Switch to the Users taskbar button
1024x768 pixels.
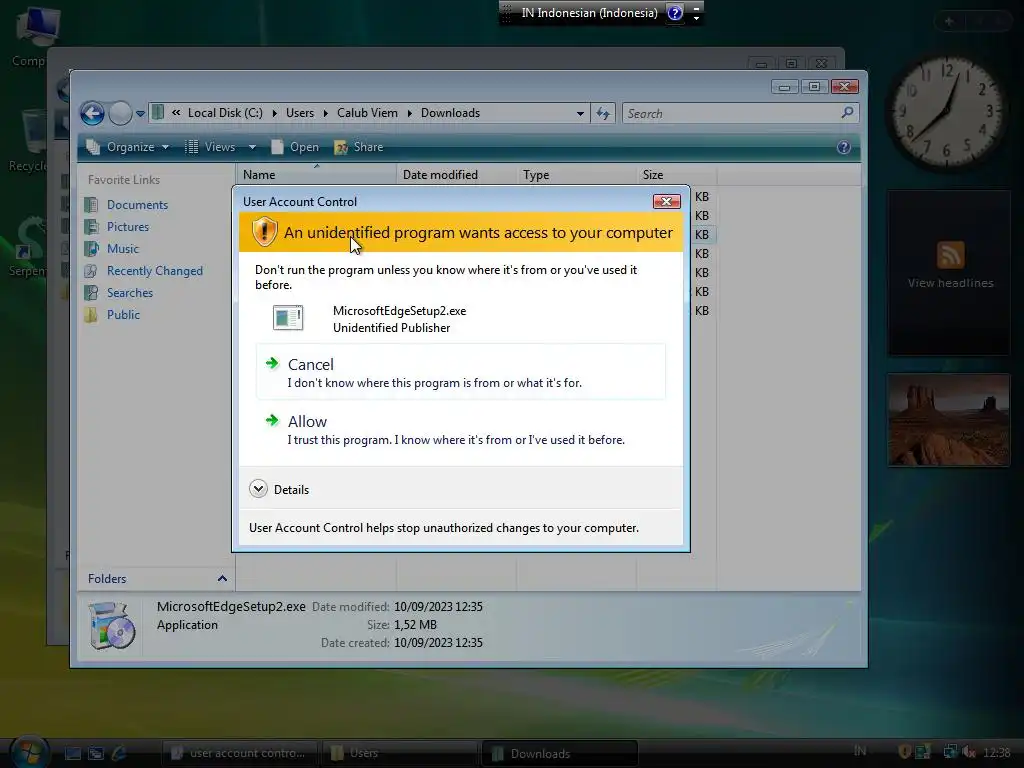tap(399, 753)
